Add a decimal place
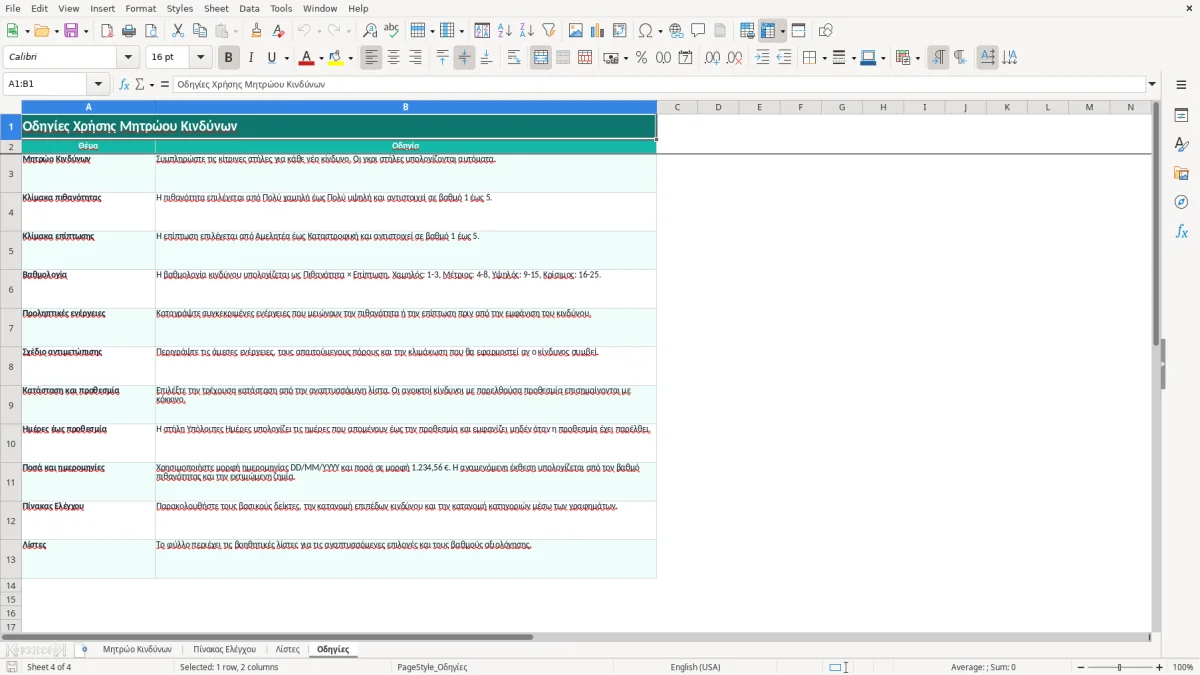This screenshot has width=1200, height=675. [712, 58]
